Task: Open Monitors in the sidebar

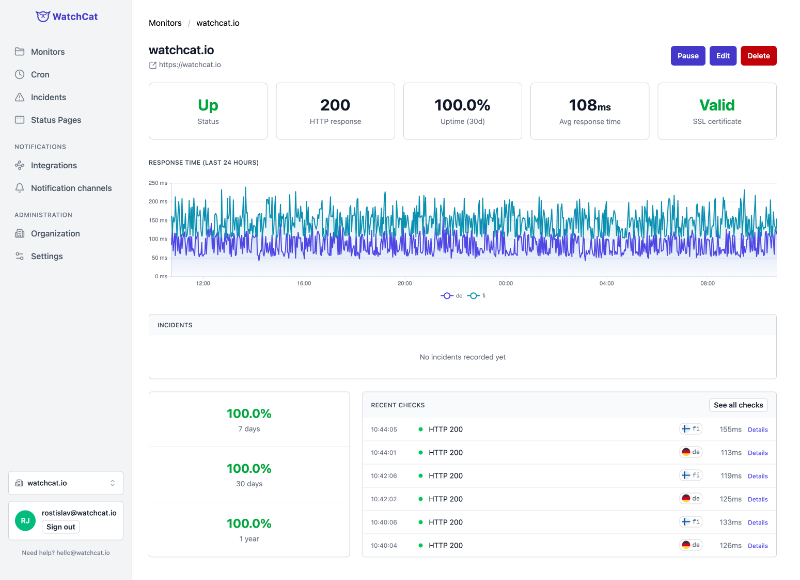Action: [48, 52]
